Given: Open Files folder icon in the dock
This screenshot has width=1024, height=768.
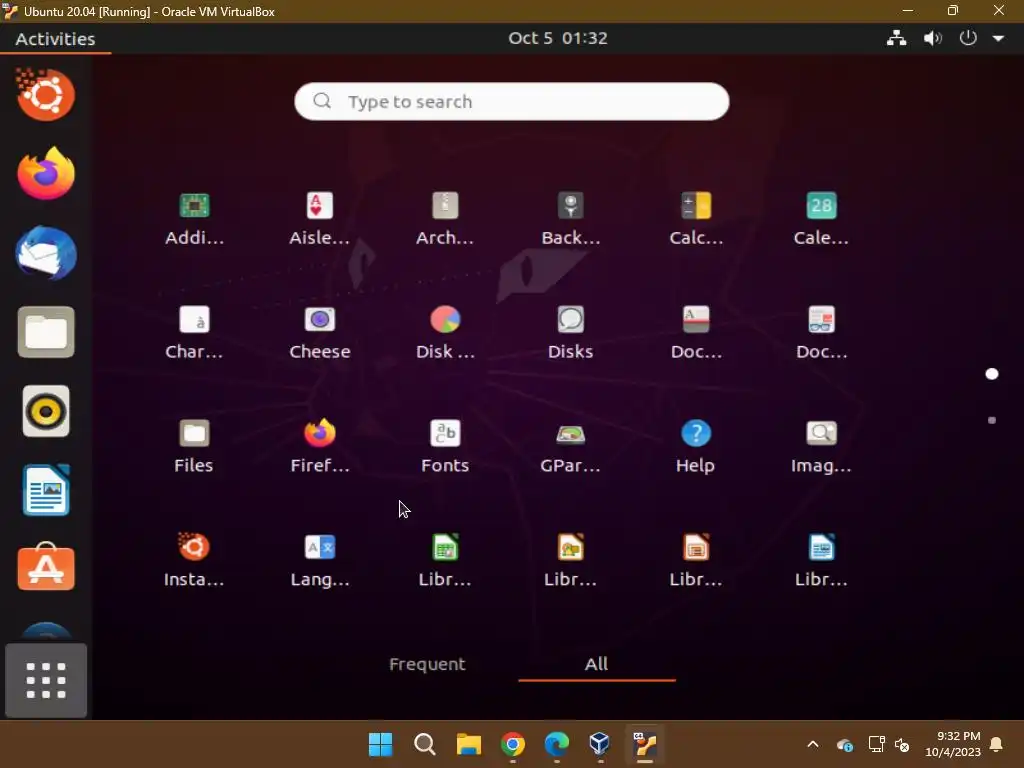Looking at the screenshot, I should (x=46, y=332).
